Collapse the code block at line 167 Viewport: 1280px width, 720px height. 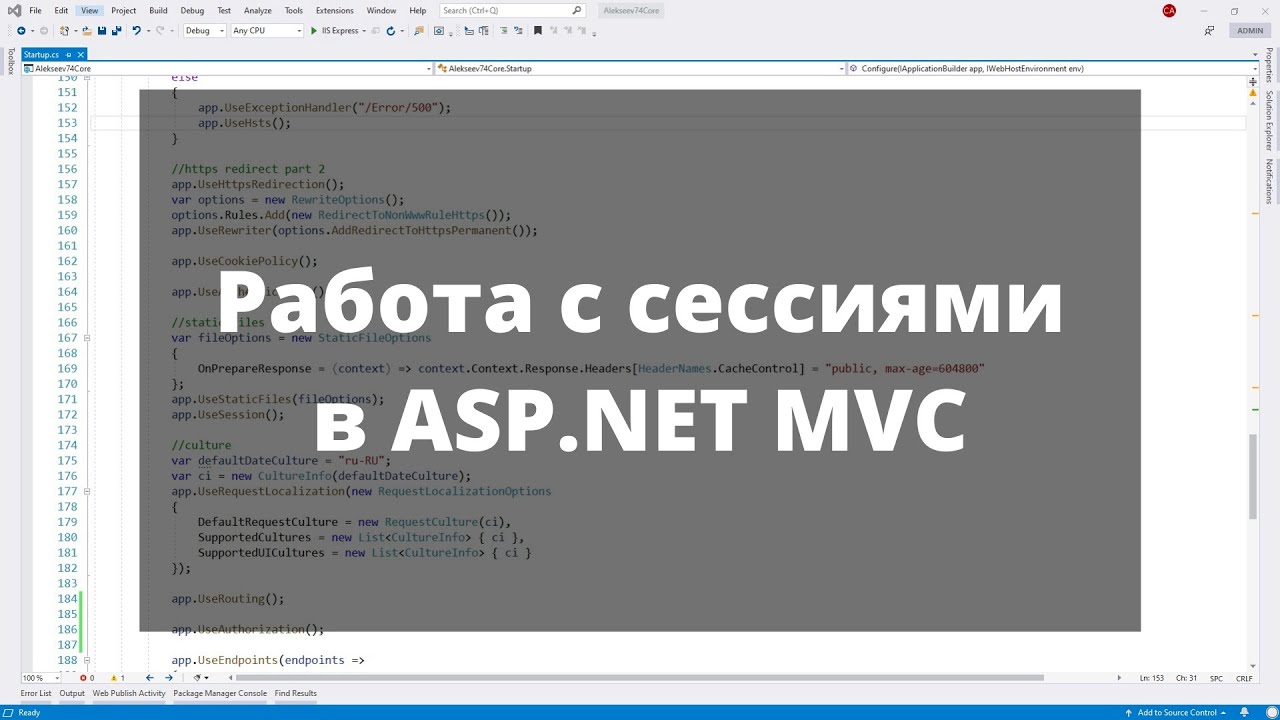tap(87, 338)
